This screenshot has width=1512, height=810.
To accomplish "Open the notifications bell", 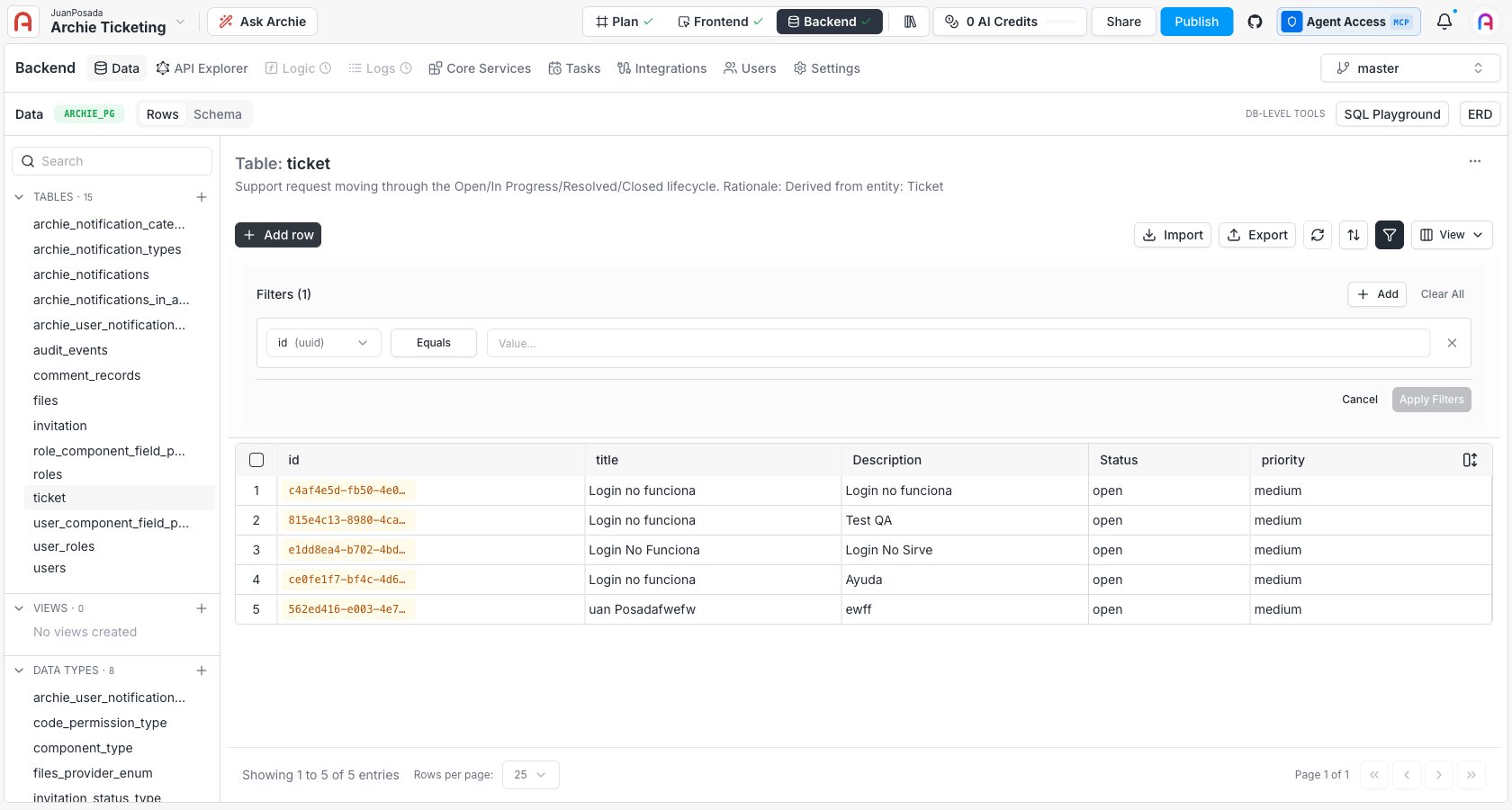I will pyautogui.click(x=1444, y=22).
